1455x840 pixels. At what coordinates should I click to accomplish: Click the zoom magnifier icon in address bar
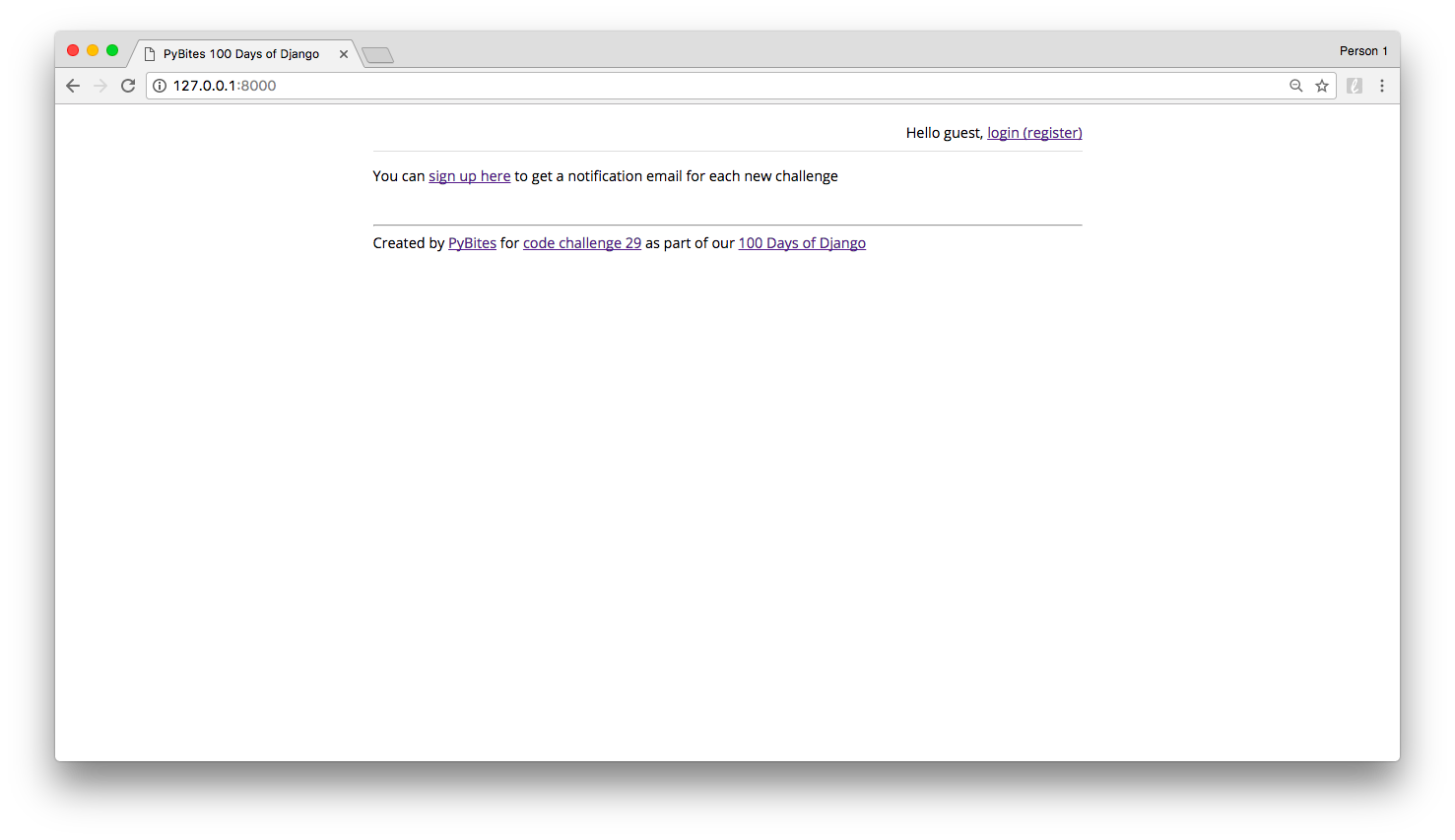click(x=1296, y=86)
